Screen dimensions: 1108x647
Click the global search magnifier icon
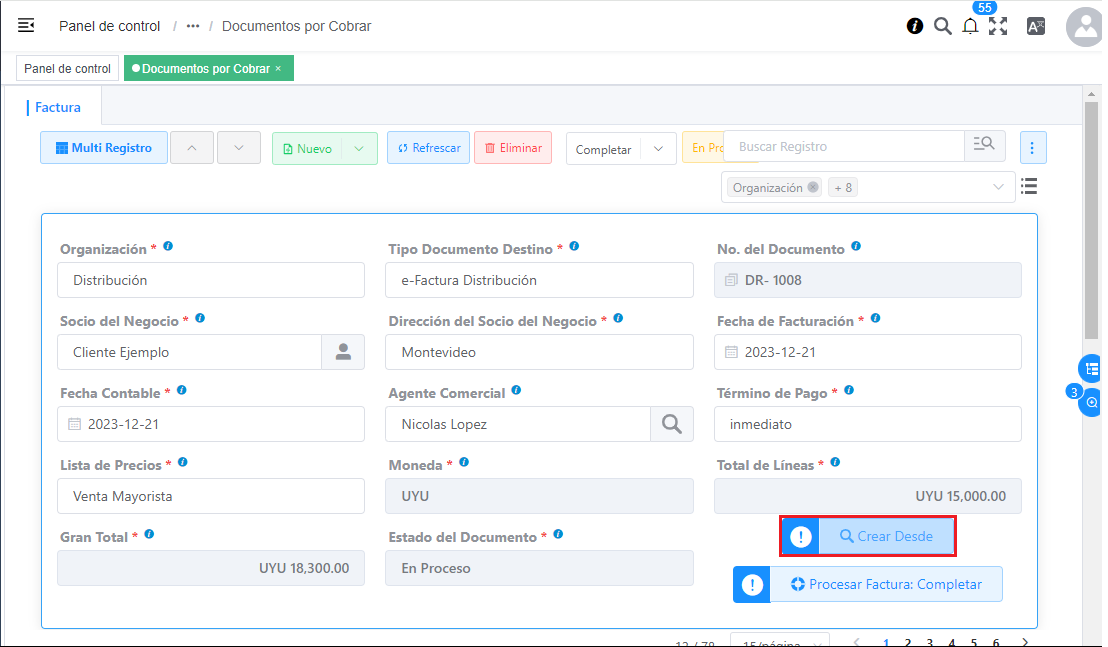point(942,26)
